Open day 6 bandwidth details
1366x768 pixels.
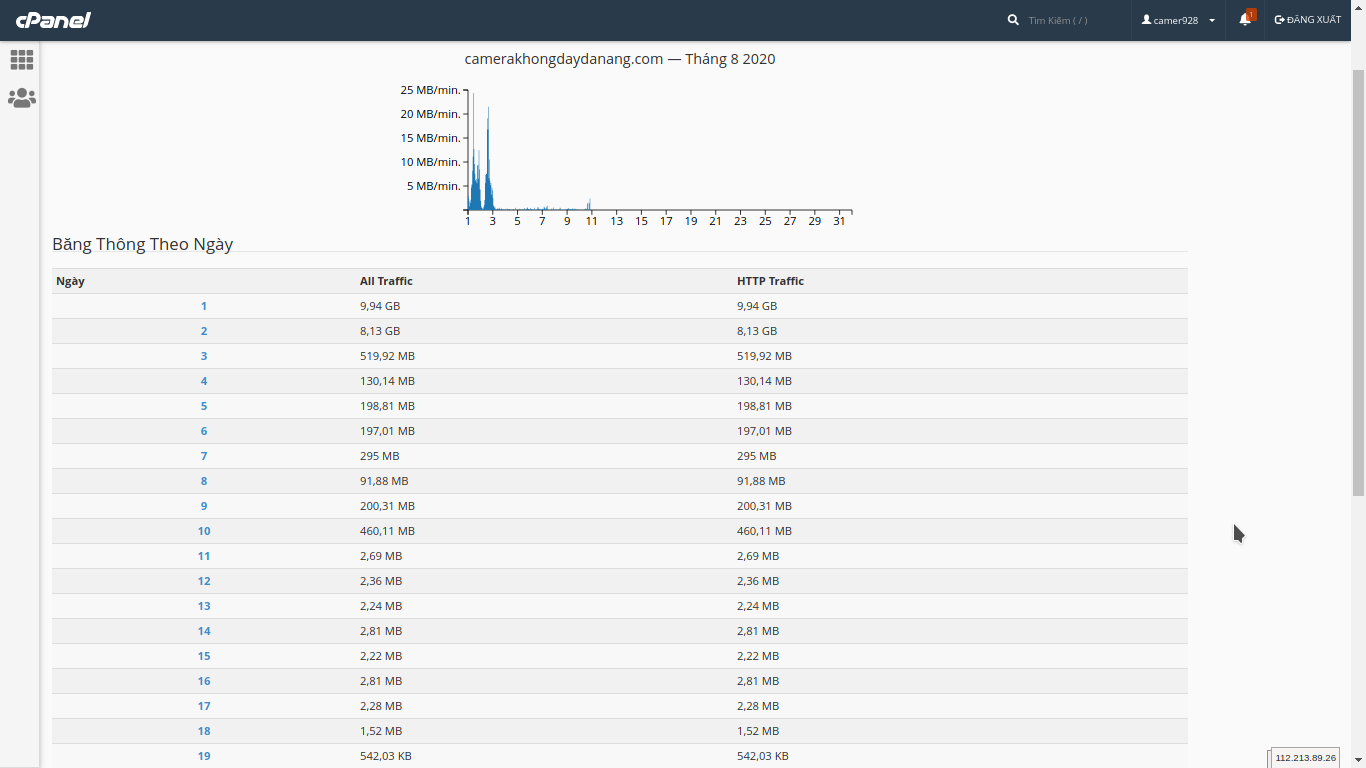tap(204, 431)
